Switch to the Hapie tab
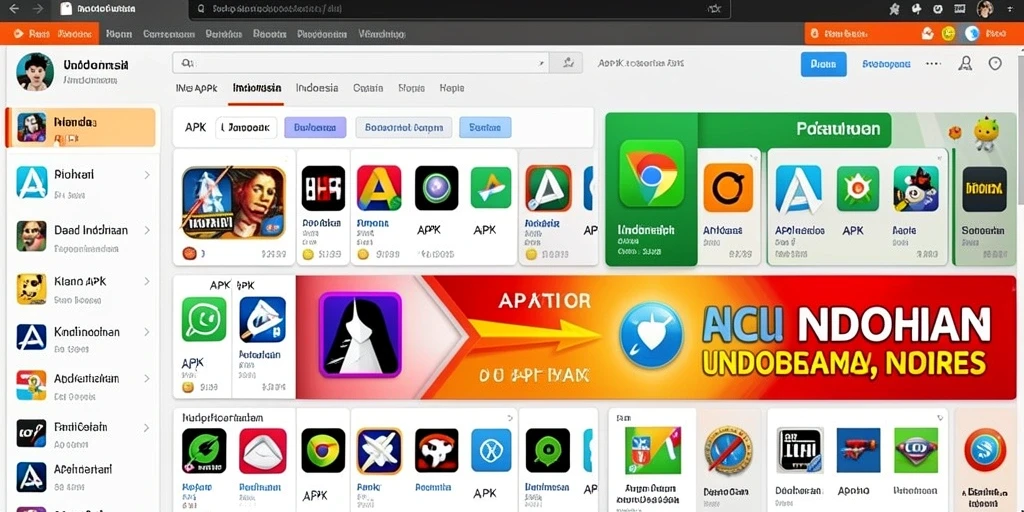Image resolution: width=1024 pixels, height=512 pixels. pyautogui.click(x=452, y=88)
